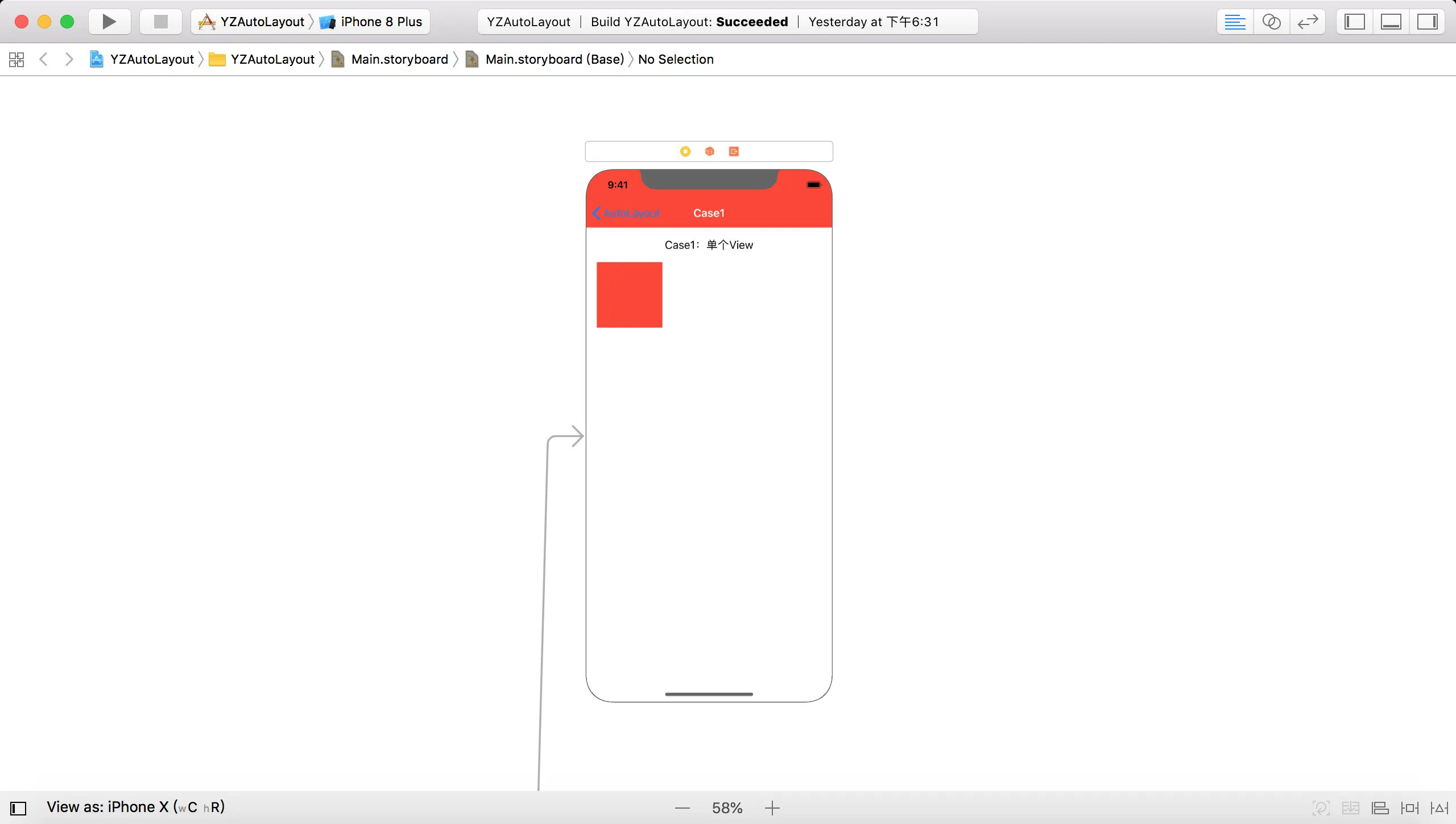Screen dimensions: 1456x824
Task: Toggle the Debug area panel
Action: (x=1391, y=22)
